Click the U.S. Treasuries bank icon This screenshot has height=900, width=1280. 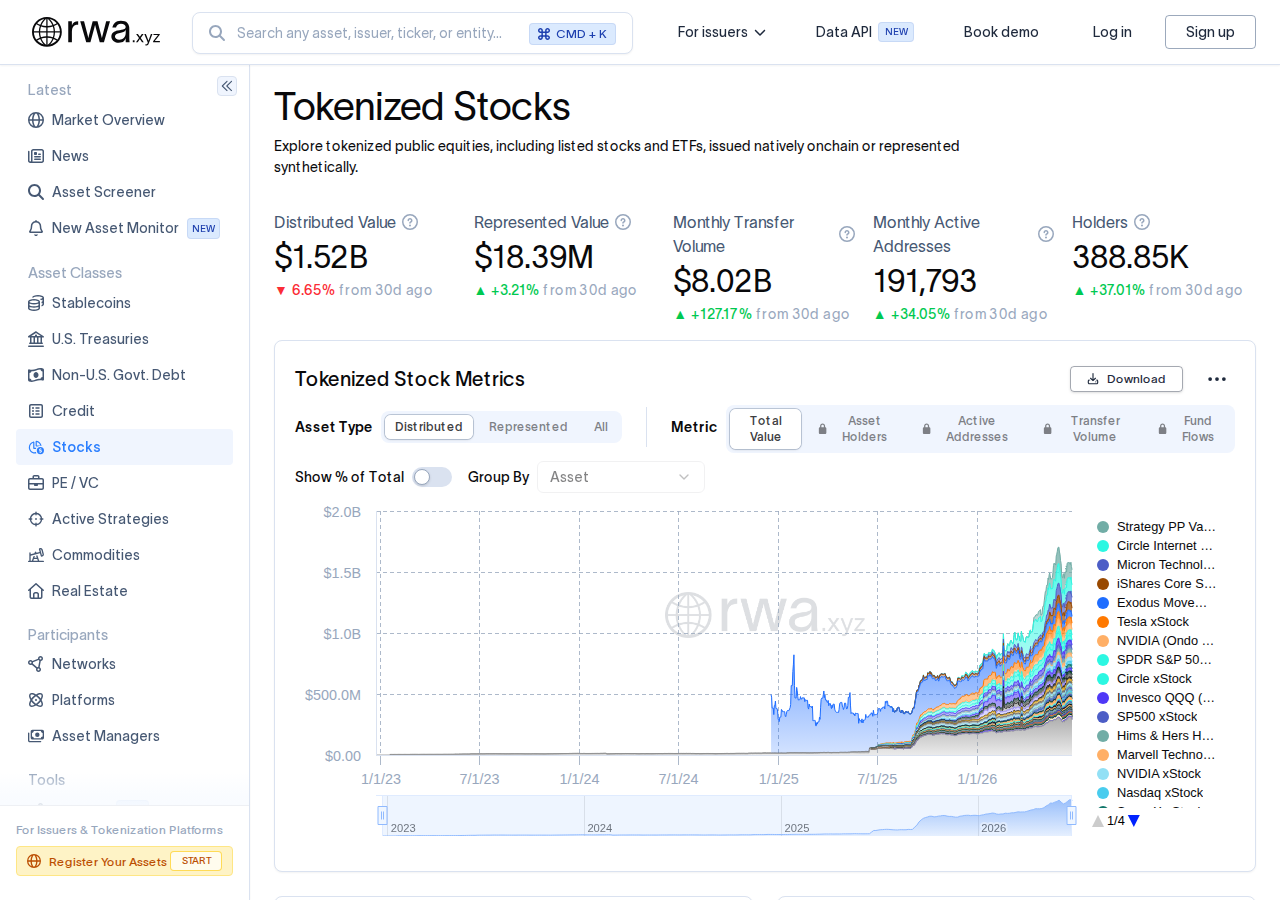click(x=36, y=339)
